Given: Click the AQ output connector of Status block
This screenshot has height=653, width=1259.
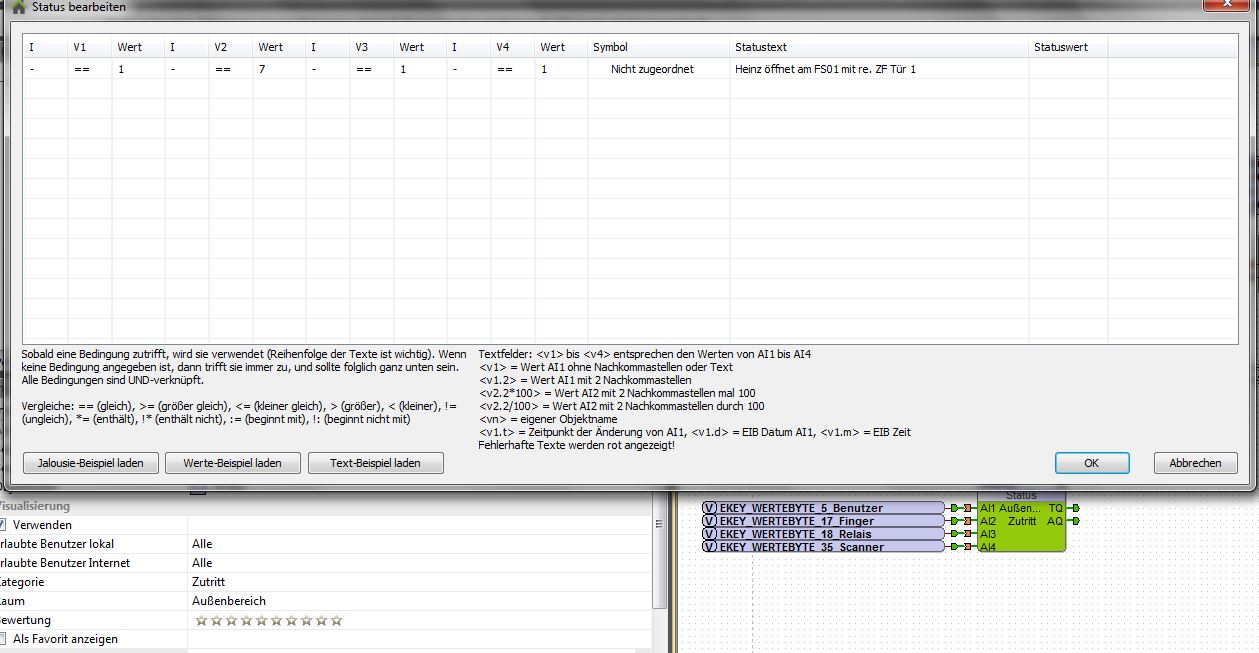Looking at the screenshot, I should 1075,521.
